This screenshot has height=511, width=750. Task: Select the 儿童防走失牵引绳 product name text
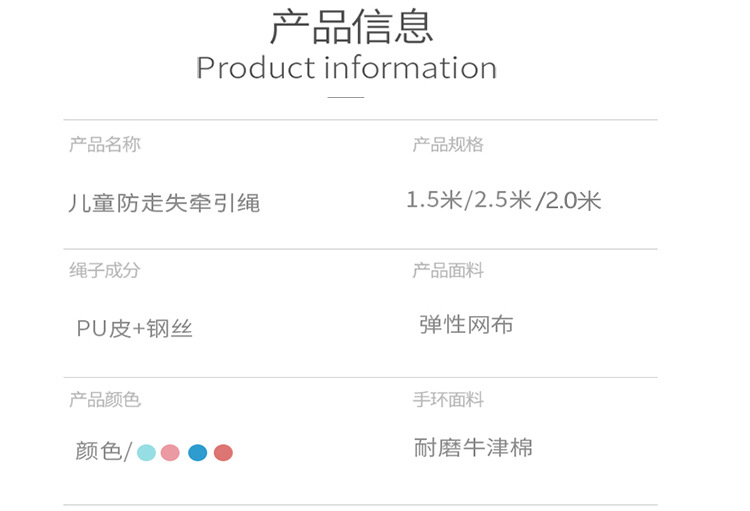point(164,203)
